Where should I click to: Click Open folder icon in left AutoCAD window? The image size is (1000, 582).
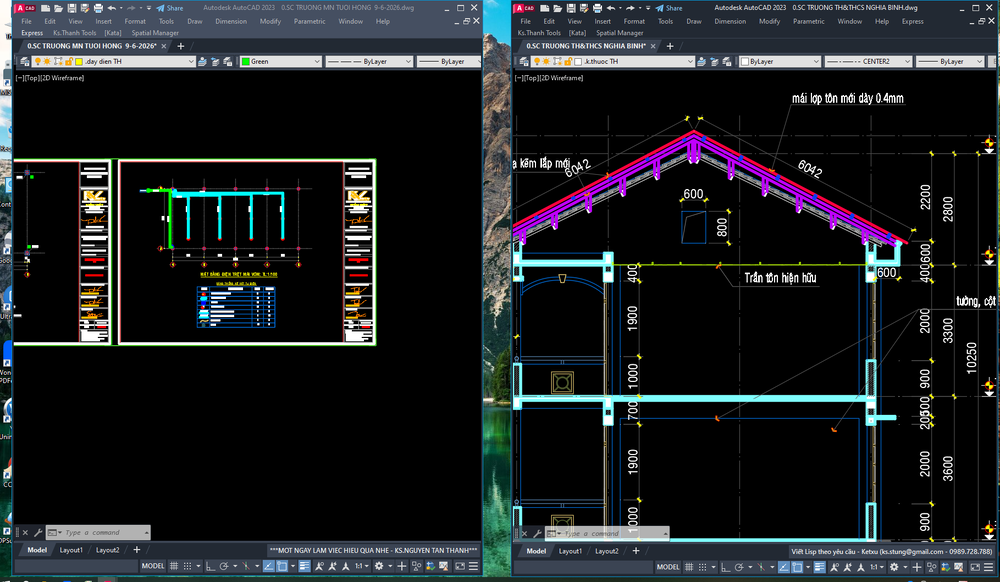(x=58, y=8)
